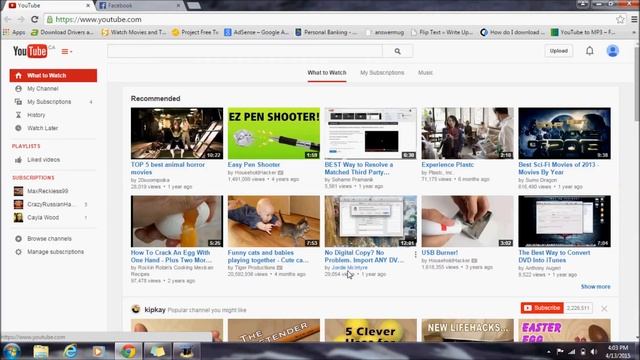Dismiss the kipkay channel recommendation
The height and width of the screenshot is (360, 640).
[x=604, y=308]
